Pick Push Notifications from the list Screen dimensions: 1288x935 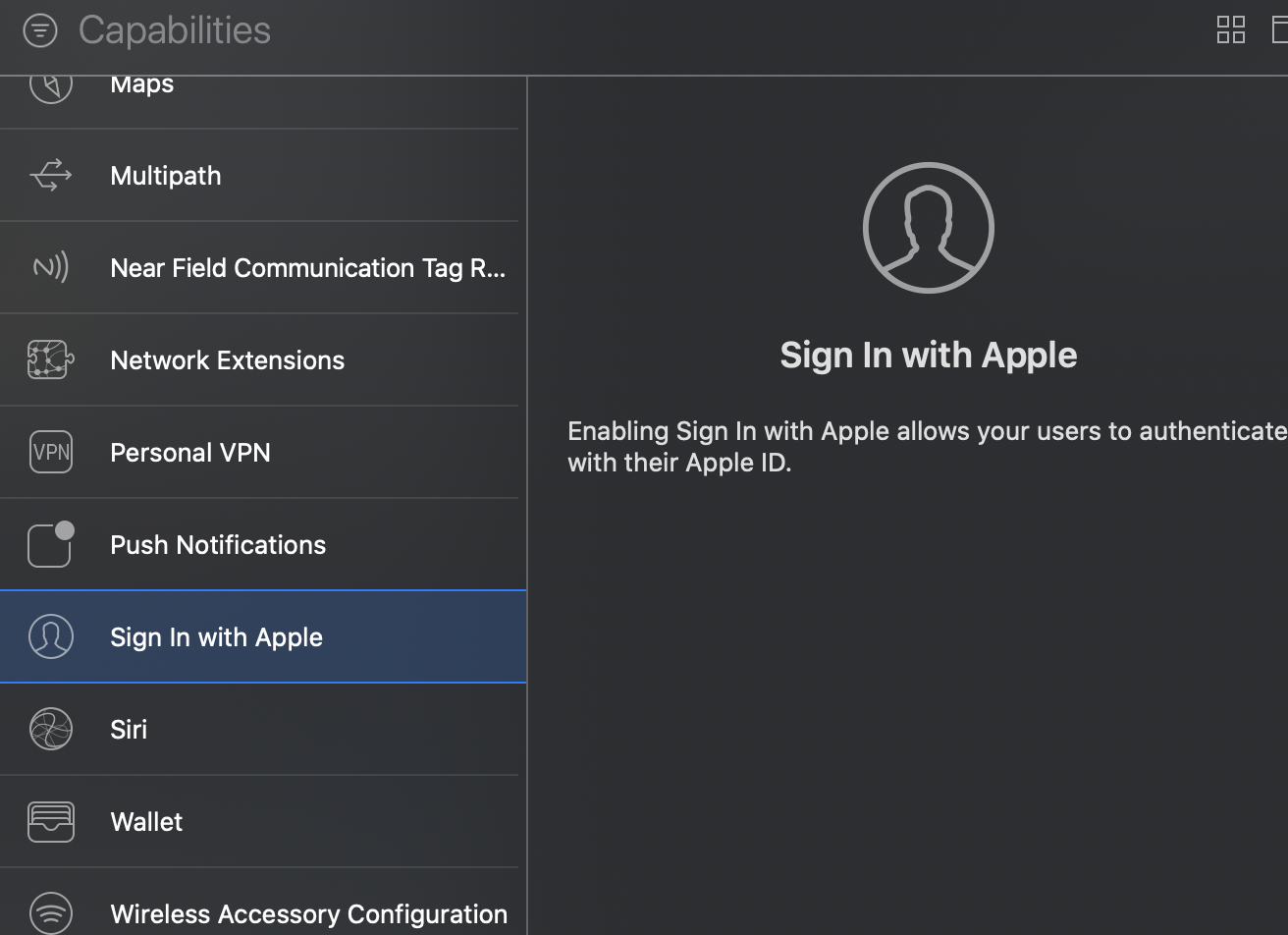click(217, 545)
